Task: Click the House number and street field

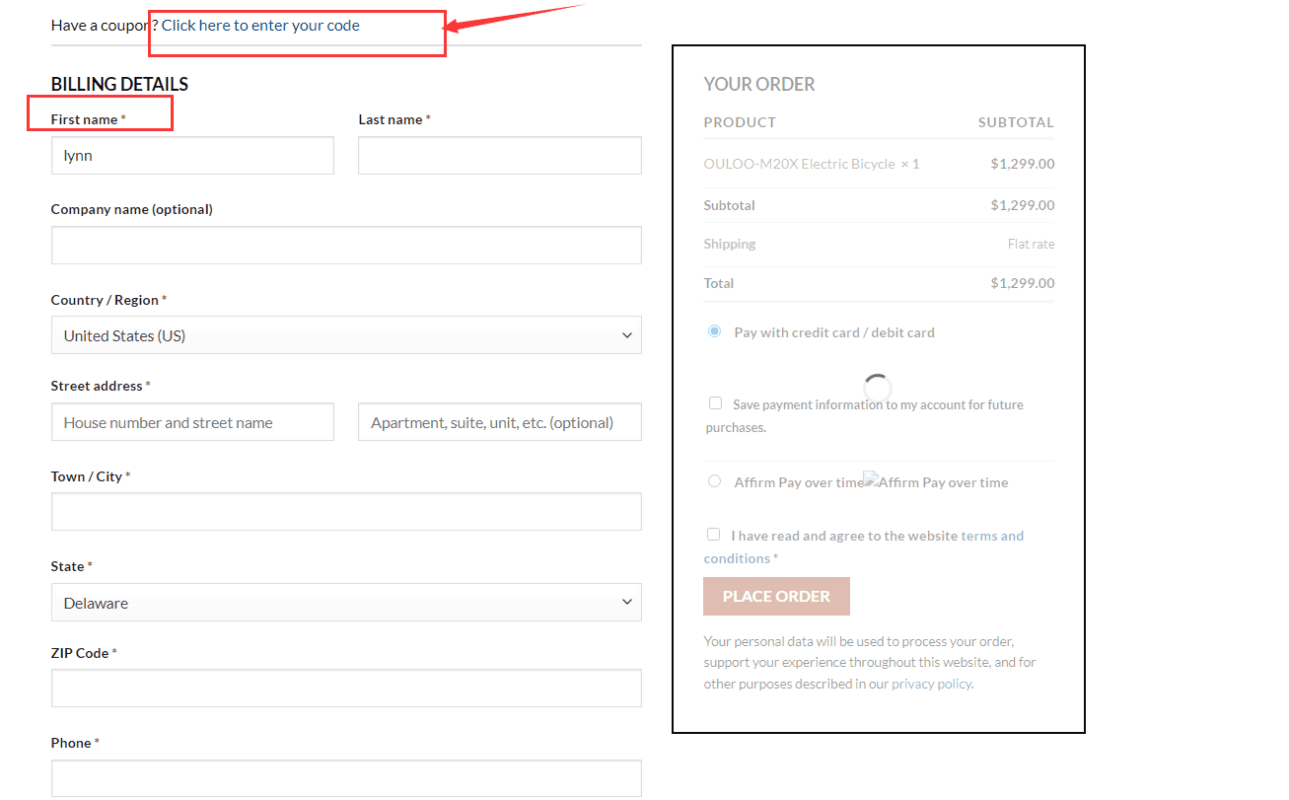Action: click(192, 422)
